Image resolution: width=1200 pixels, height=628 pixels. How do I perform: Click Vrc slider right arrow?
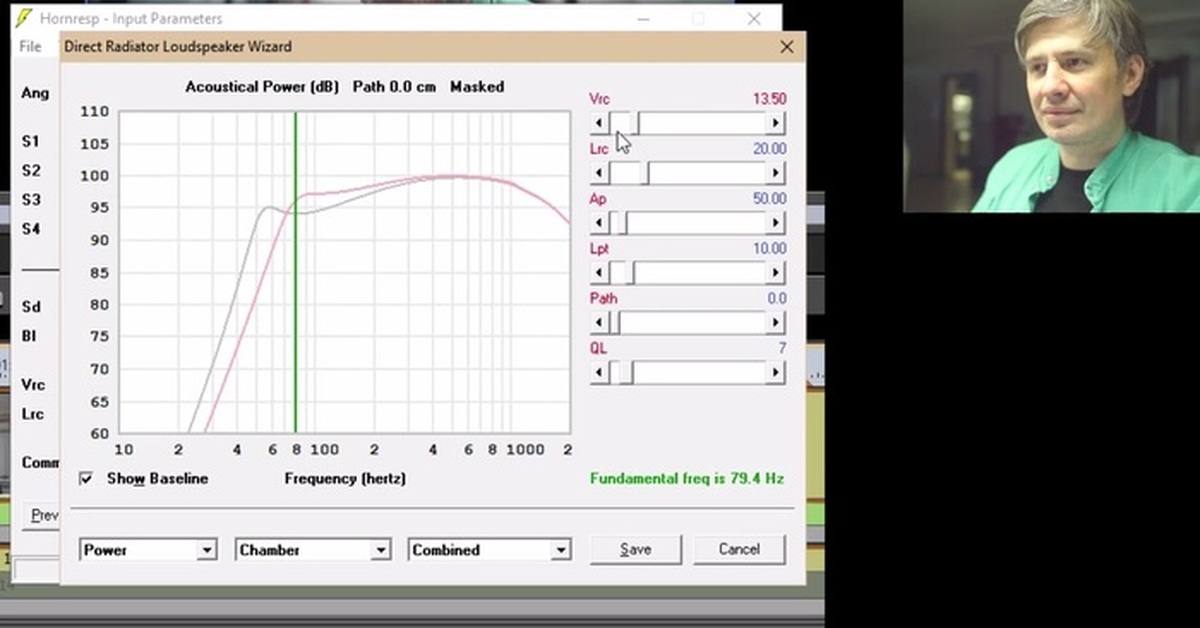pyautogui.click(x=775, y=123)
